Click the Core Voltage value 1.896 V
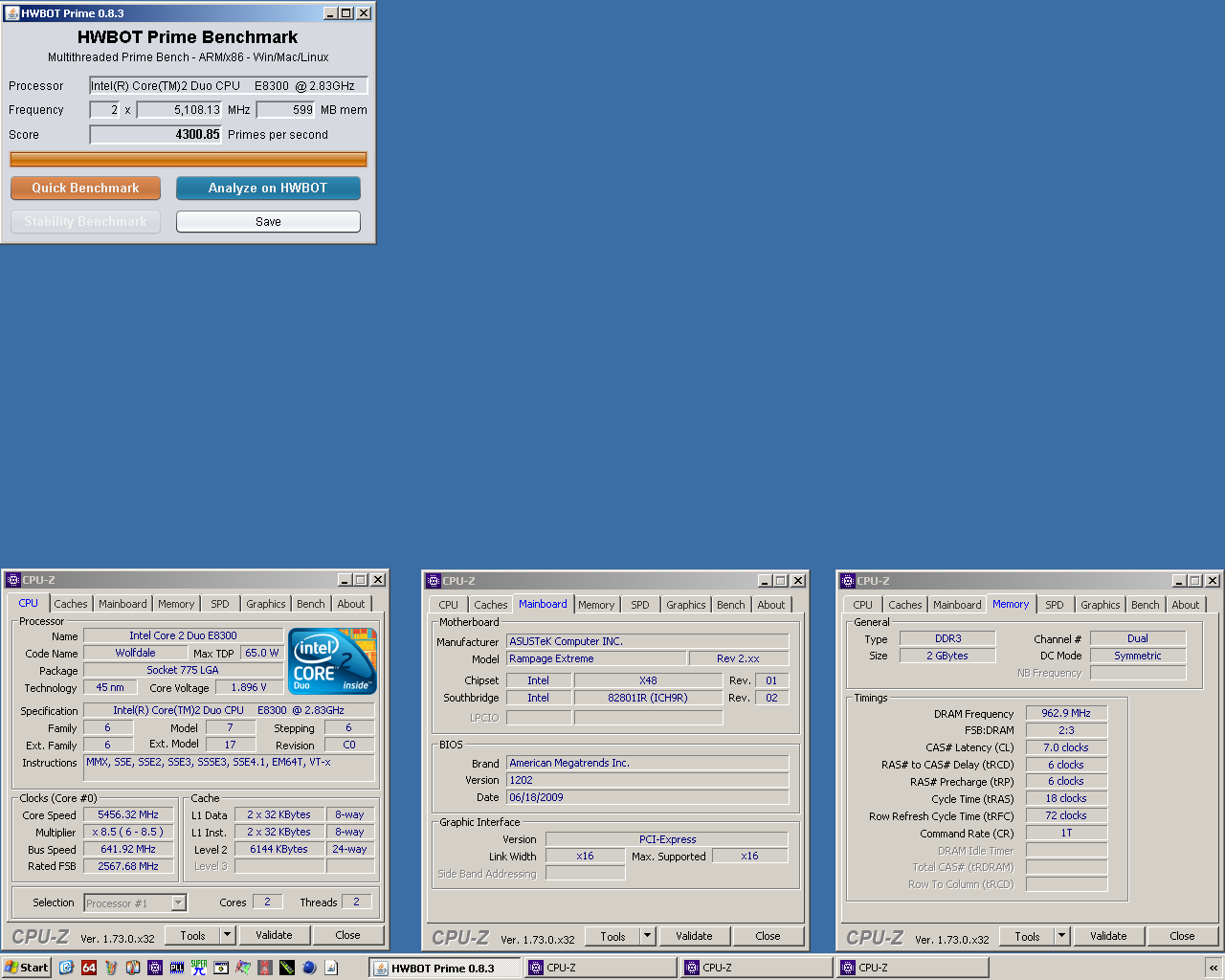Viewport: 1225px width, 980px height. (x=249, y=687)
